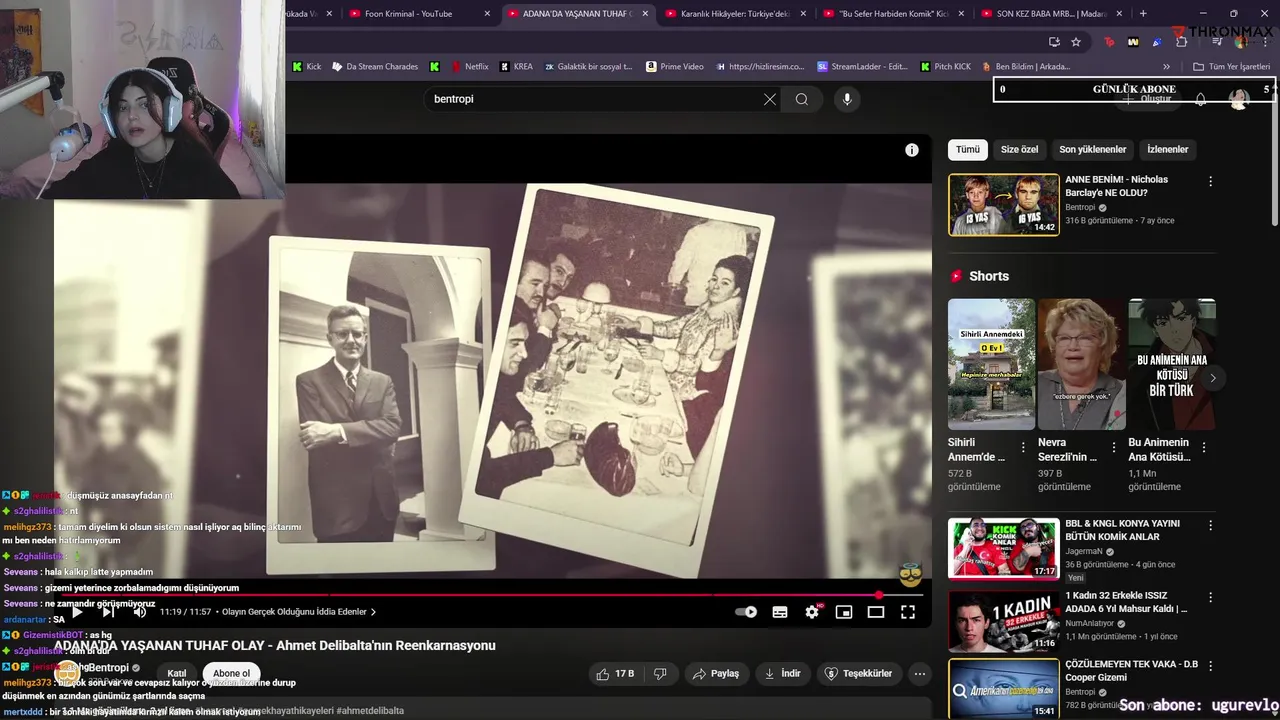The width and height of the screenshot is (1280, 720).
Task: Show hidden bookmarks with double chevron
Action: coord(1166,67)
